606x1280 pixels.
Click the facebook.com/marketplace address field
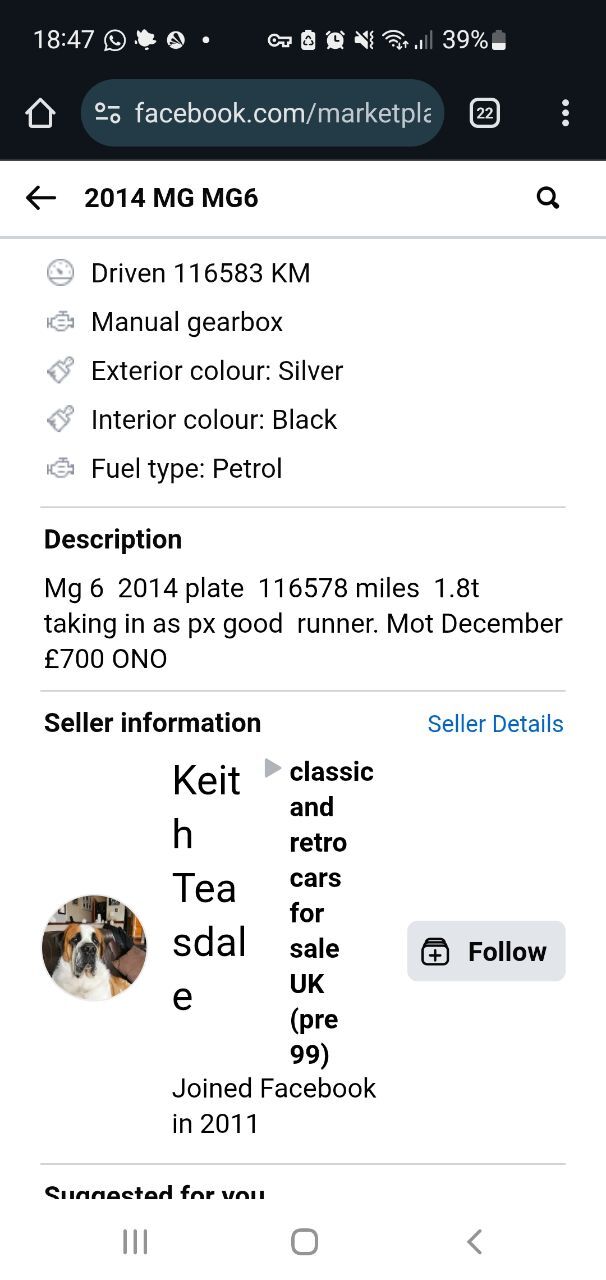click(x=283, y=114)
